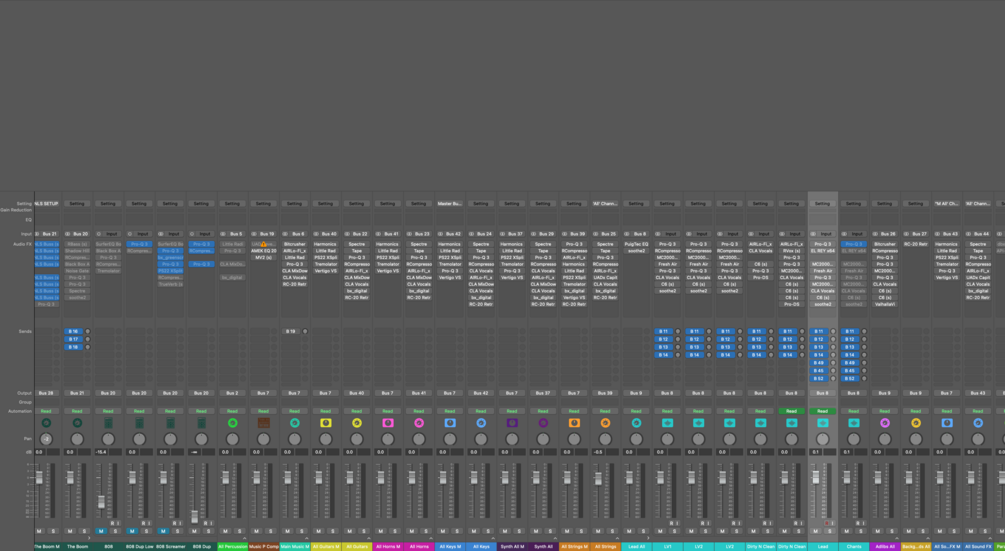Image resolution: width=1005 pixels, height=551 pixels.
Task: Click the All Sound FX track icon
Action: coord(978,423)
